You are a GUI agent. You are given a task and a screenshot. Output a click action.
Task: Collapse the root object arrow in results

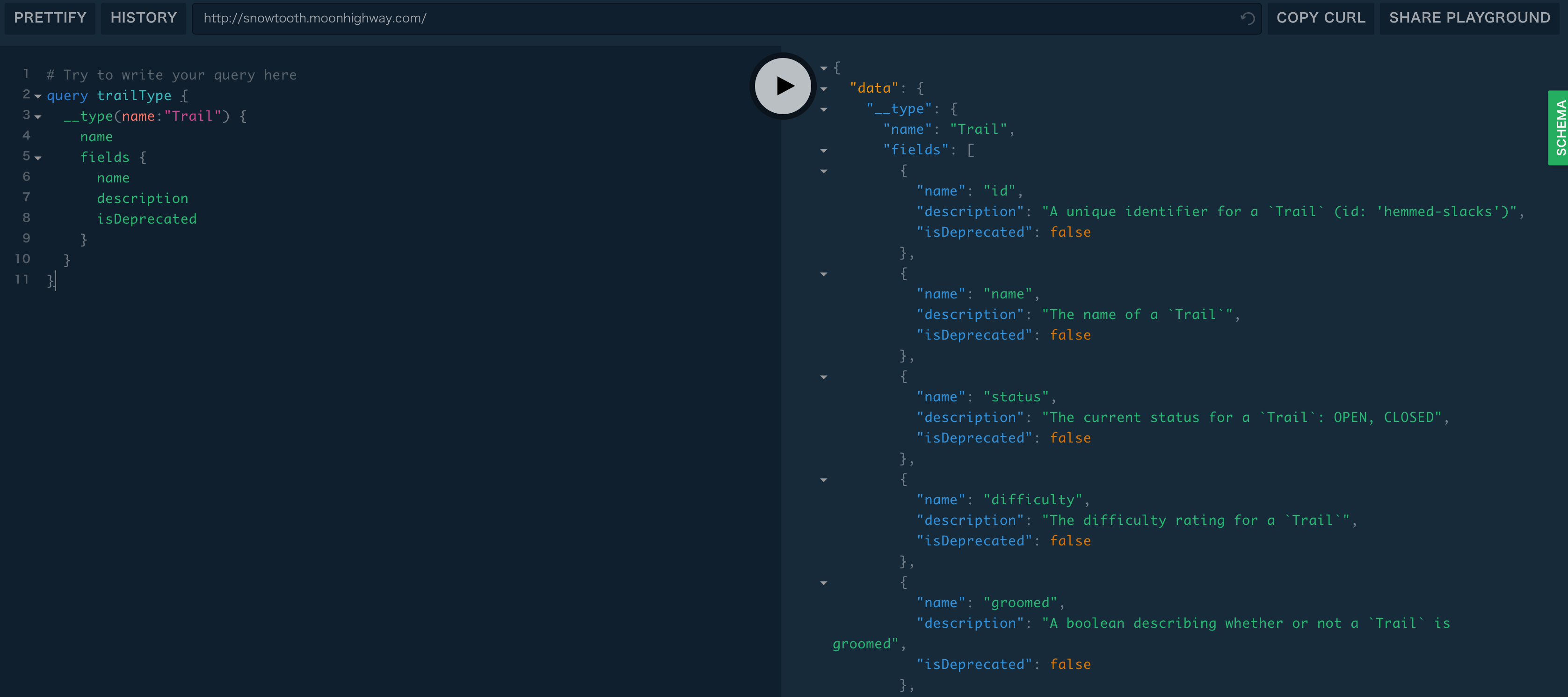(x=824, y=68)
